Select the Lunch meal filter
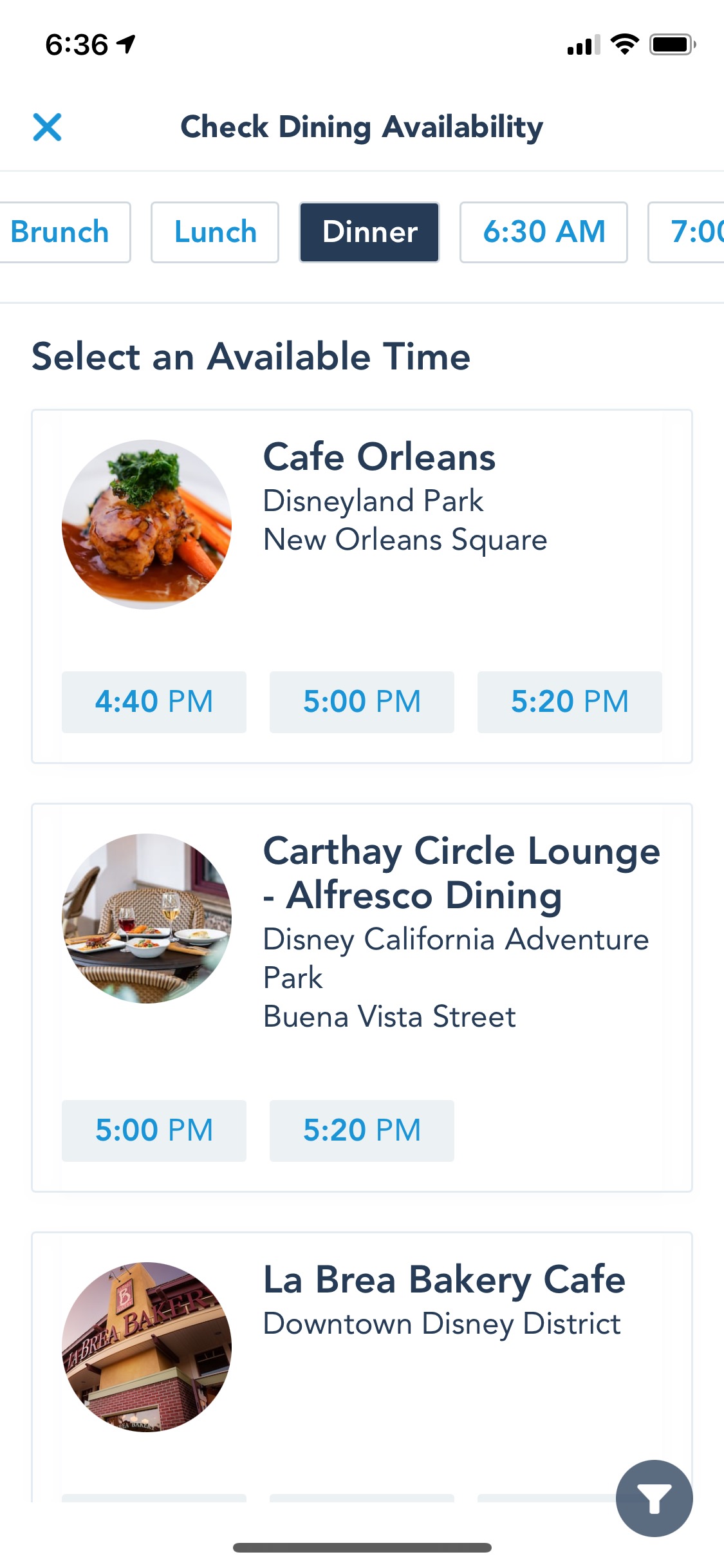This screenshot has height=1568, width=724. pyautogui.click(x=215, y=232)
